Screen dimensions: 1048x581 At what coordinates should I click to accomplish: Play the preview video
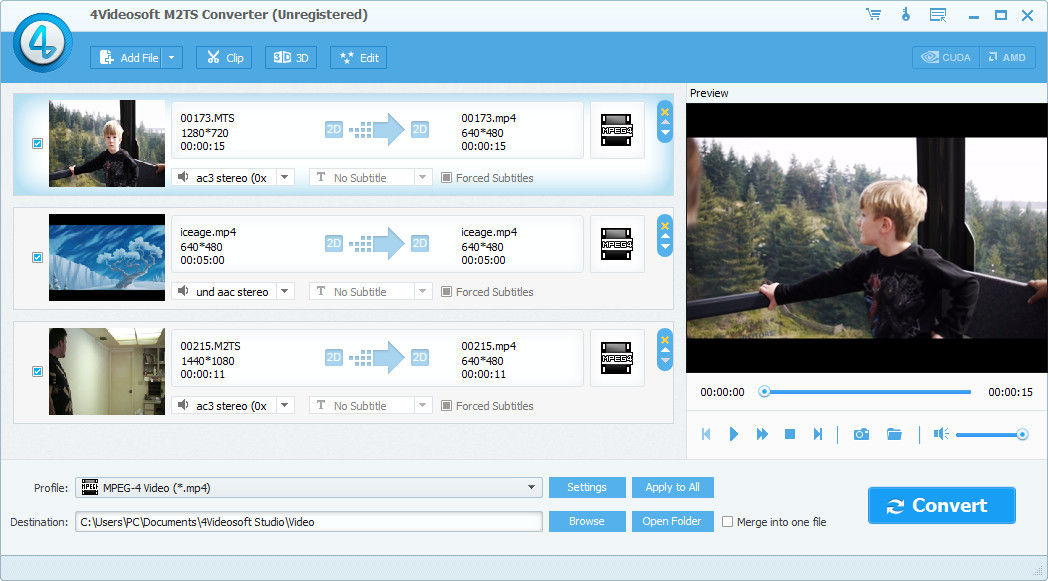click(x=733, y=435)
